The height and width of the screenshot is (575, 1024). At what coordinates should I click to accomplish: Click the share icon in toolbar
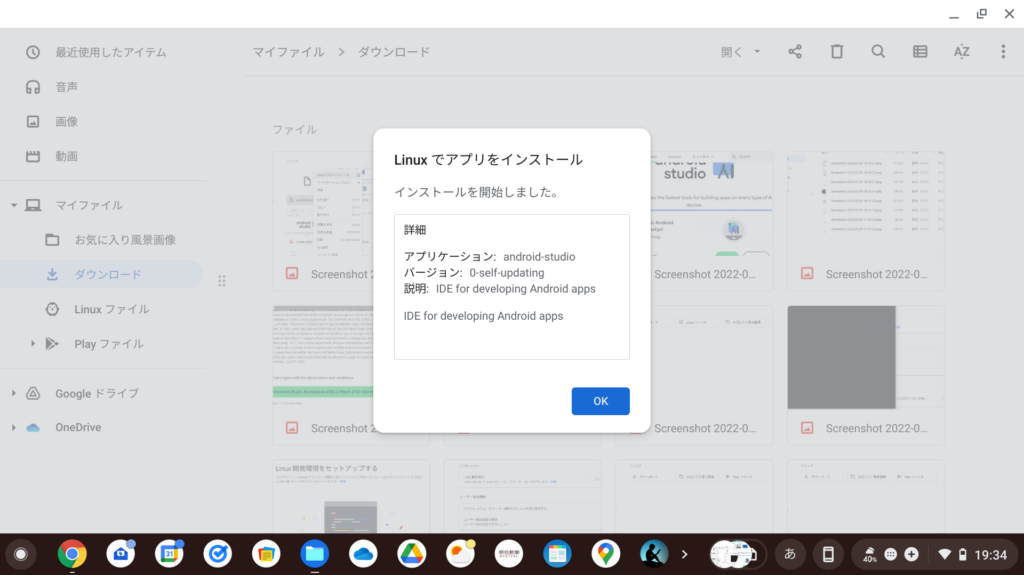(x=795, y=52)
